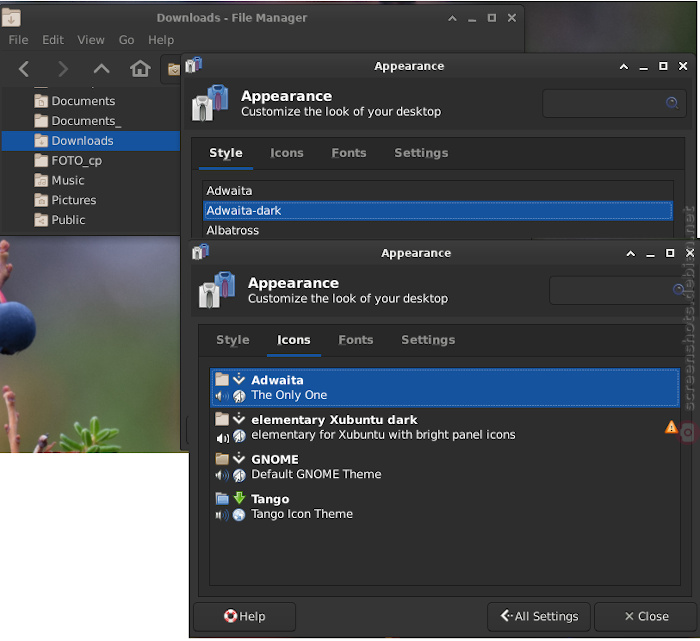
Task: Select Documents_ folder in sidebar tree
Action: point(91,121)
